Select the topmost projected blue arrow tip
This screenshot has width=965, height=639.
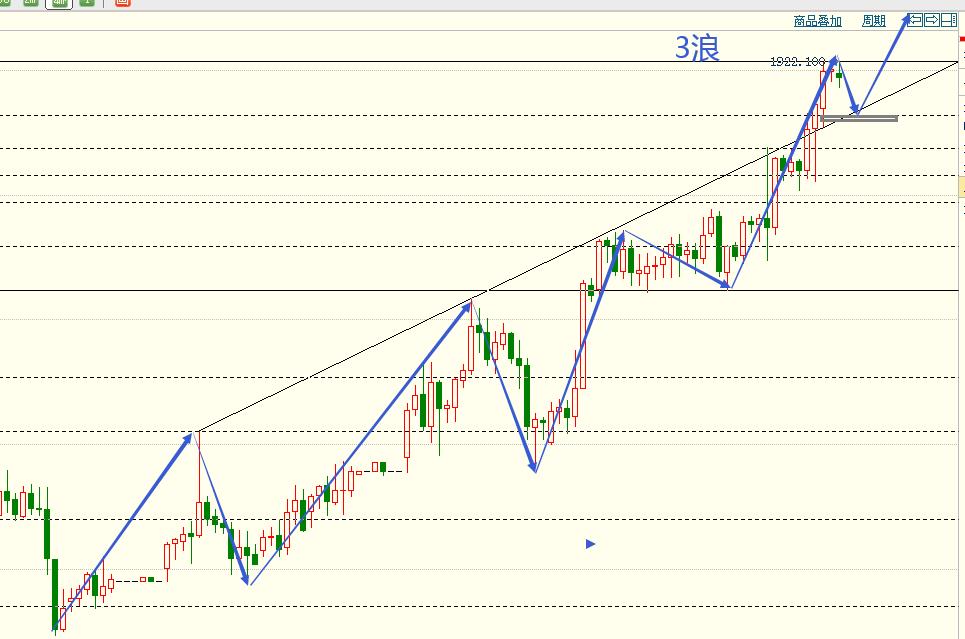[907, 18]
